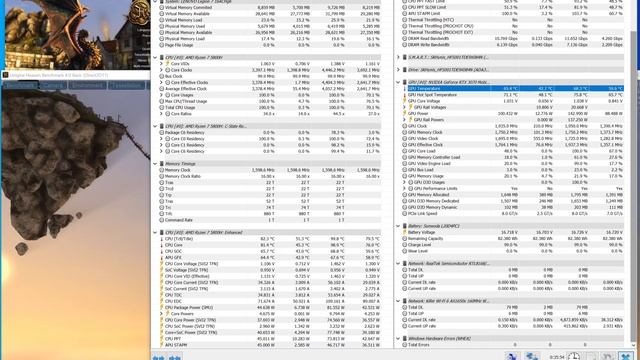This screenshot has width=640, height=360.
Task: Open the Benchmark tab in Heaven window
Action: pos(20,85)
